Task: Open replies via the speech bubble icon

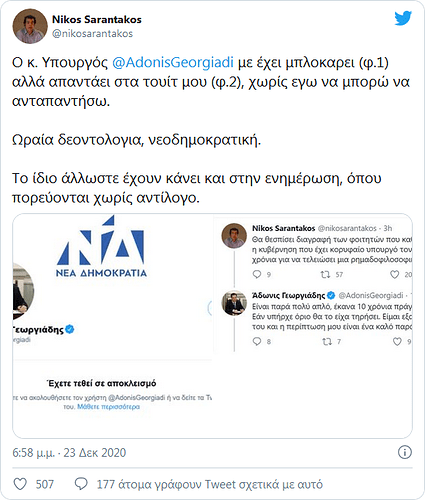Action: click(81, 484)
